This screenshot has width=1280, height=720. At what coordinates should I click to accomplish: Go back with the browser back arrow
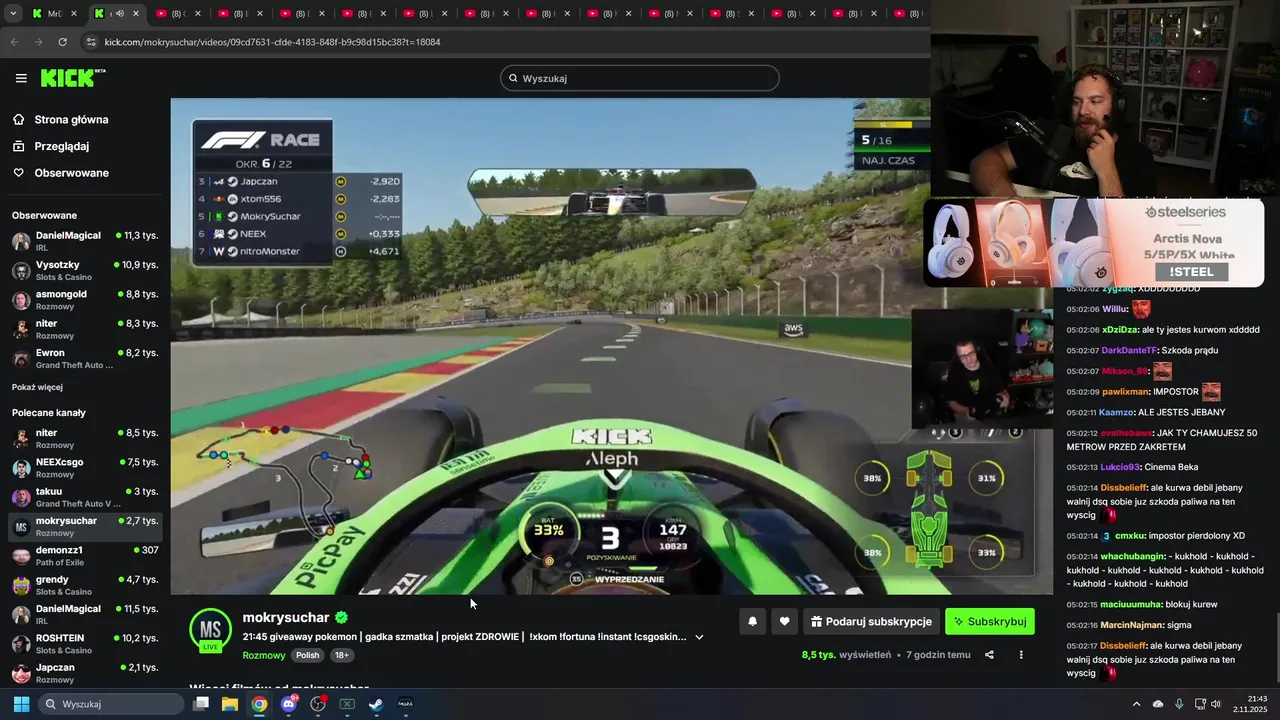click(x=14, y=42)
